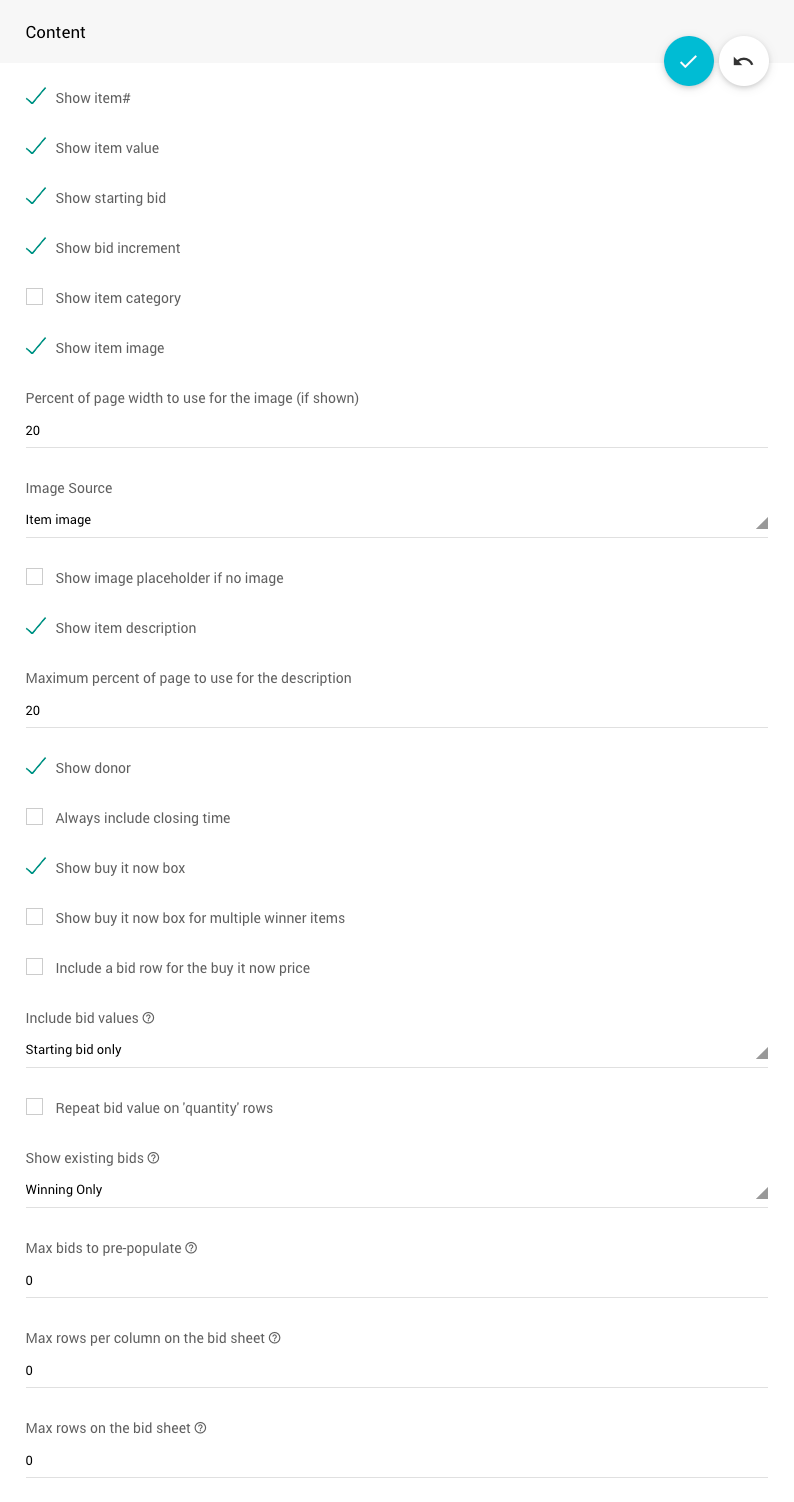
Task: Click help icon beside Max bids to pre-populate
Action: [191, 1248]
